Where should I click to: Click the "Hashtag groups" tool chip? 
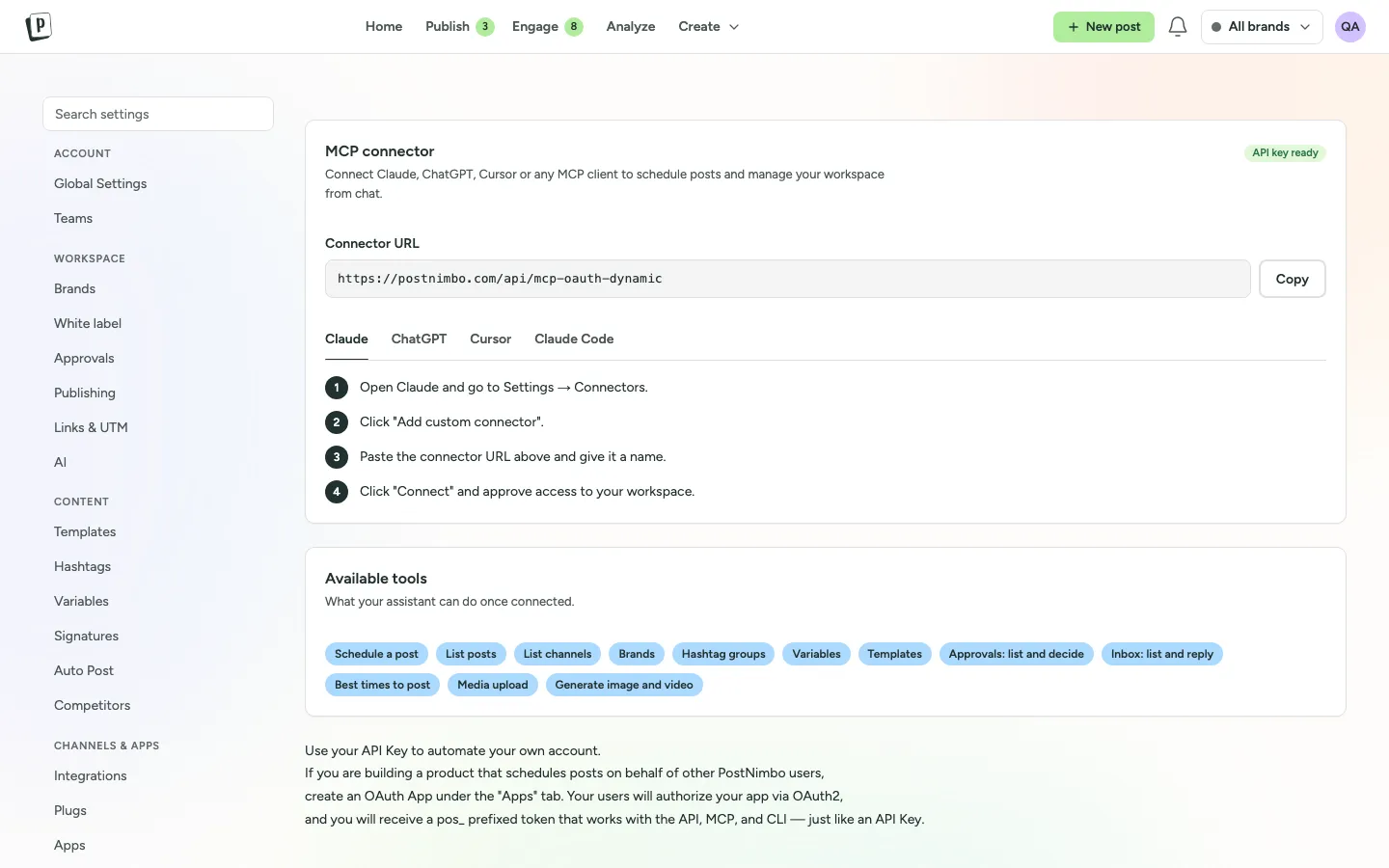tap(723, 654)
